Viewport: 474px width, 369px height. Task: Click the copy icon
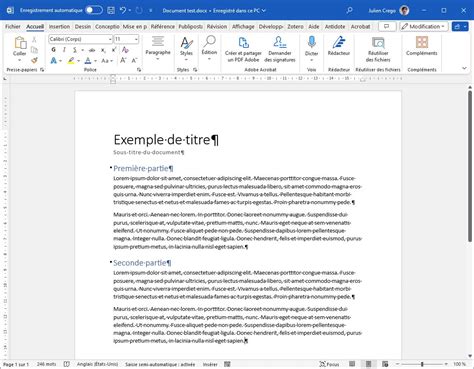[x=34, y=50]
